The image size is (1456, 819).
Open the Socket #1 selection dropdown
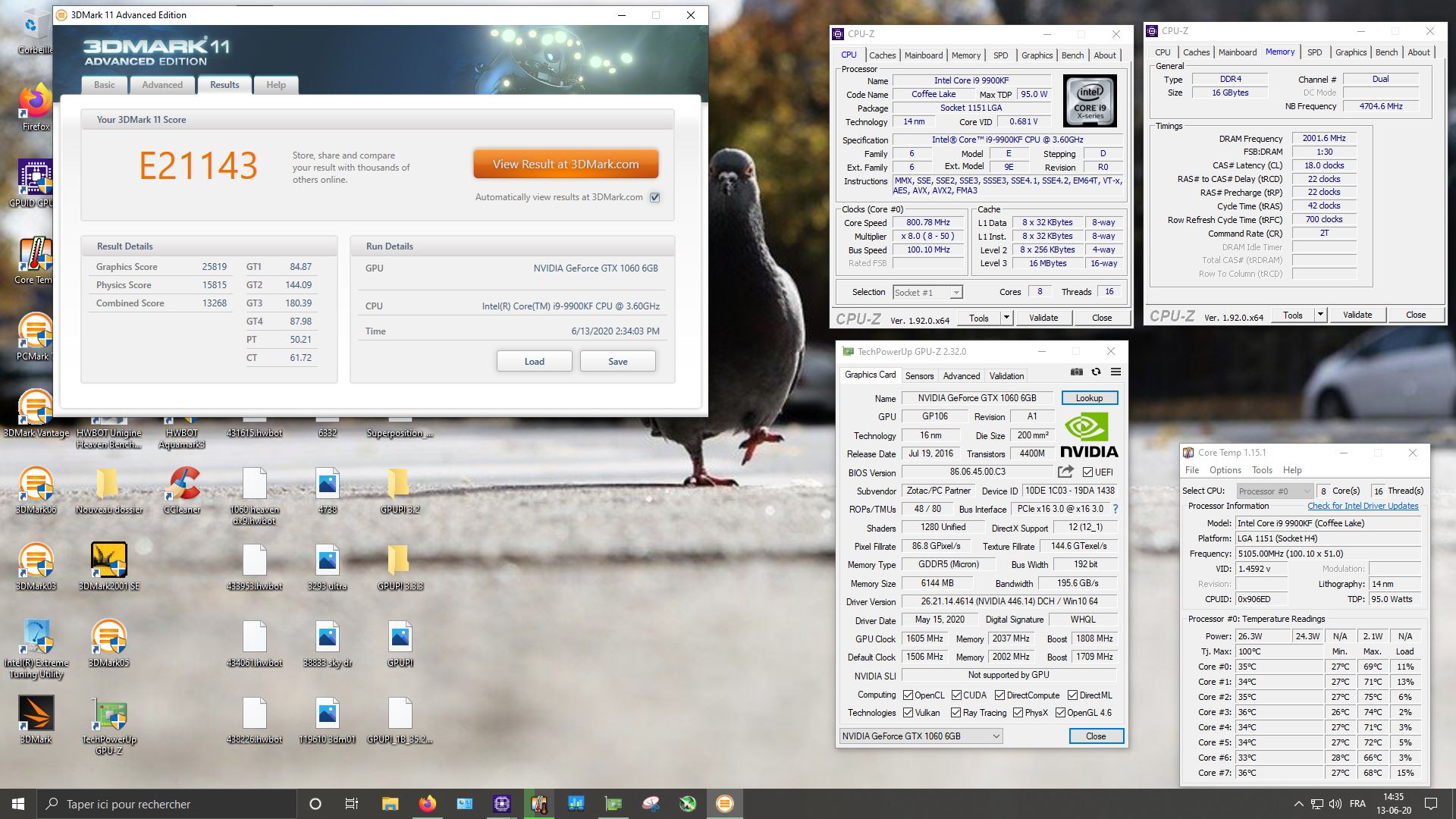click(x=927, y=292)
